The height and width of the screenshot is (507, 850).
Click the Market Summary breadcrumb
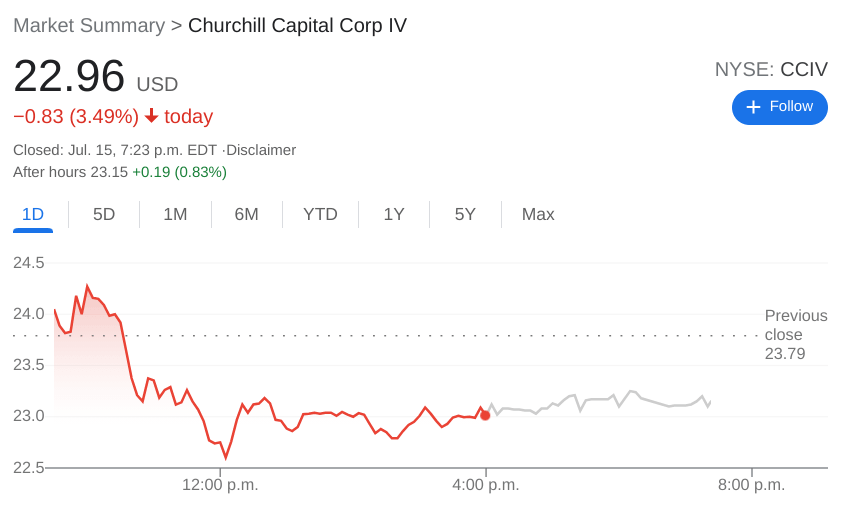(x=89, y=26)
